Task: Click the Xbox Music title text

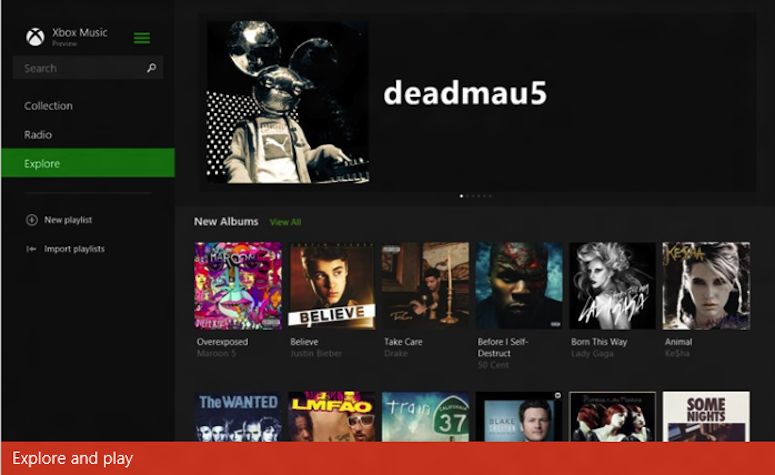Action: tap(80, 33)
